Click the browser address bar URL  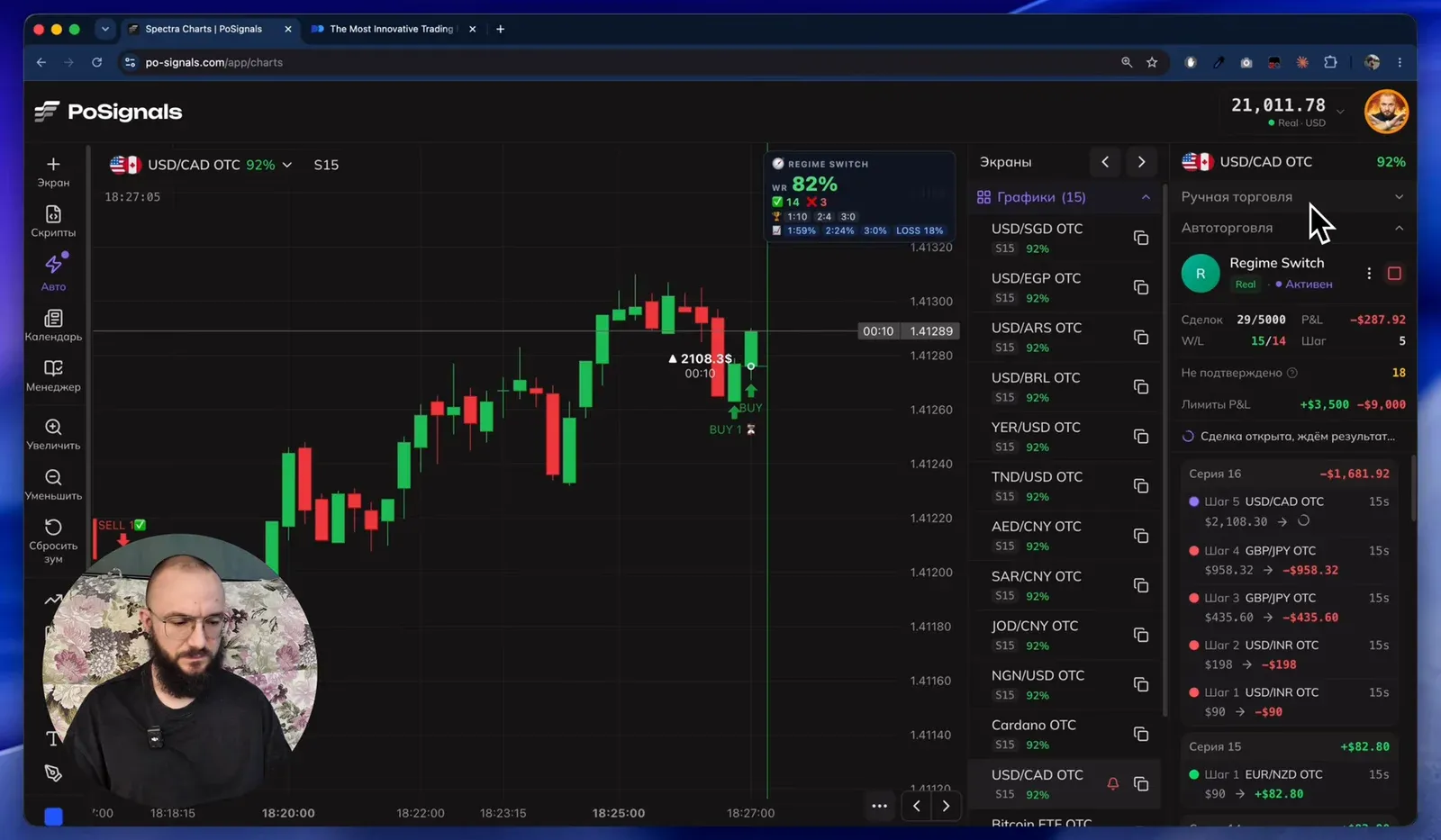tap(214, 62)
